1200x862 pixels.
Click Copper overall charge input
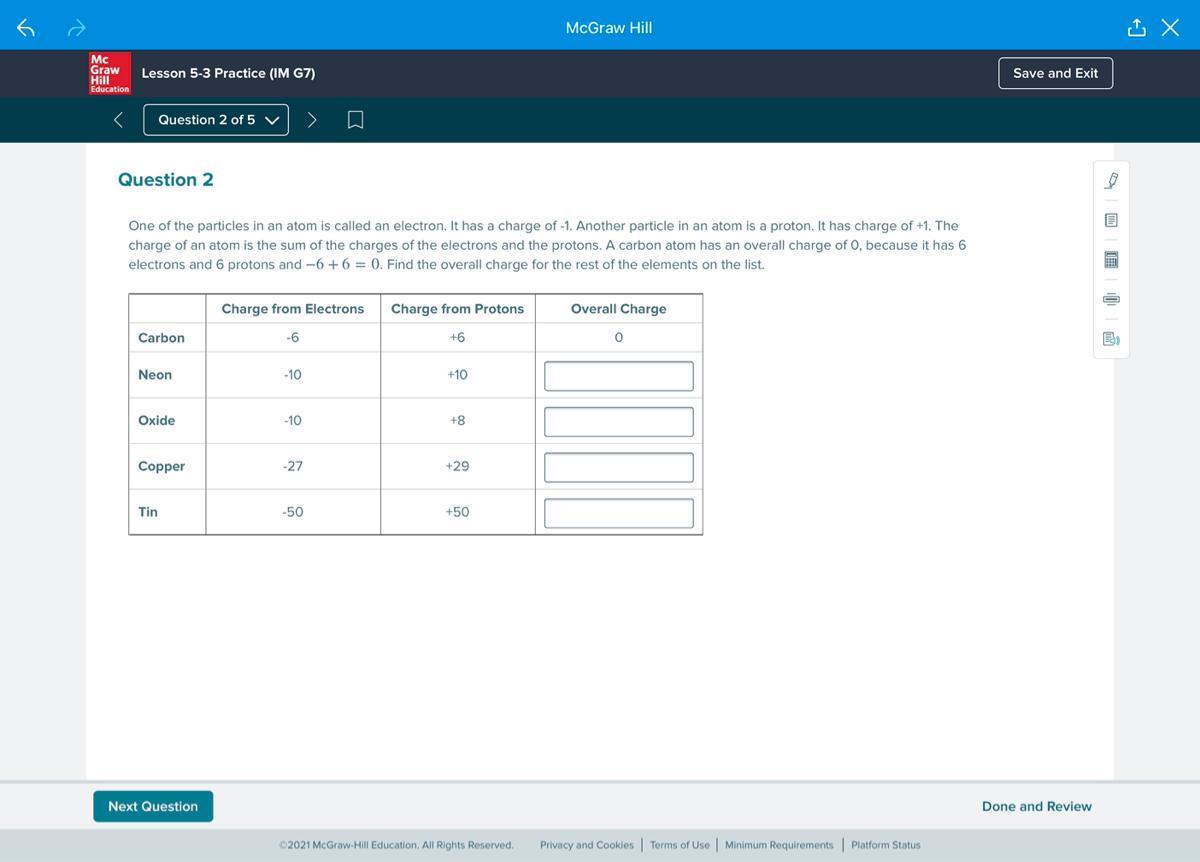click(x=619, y=467)
